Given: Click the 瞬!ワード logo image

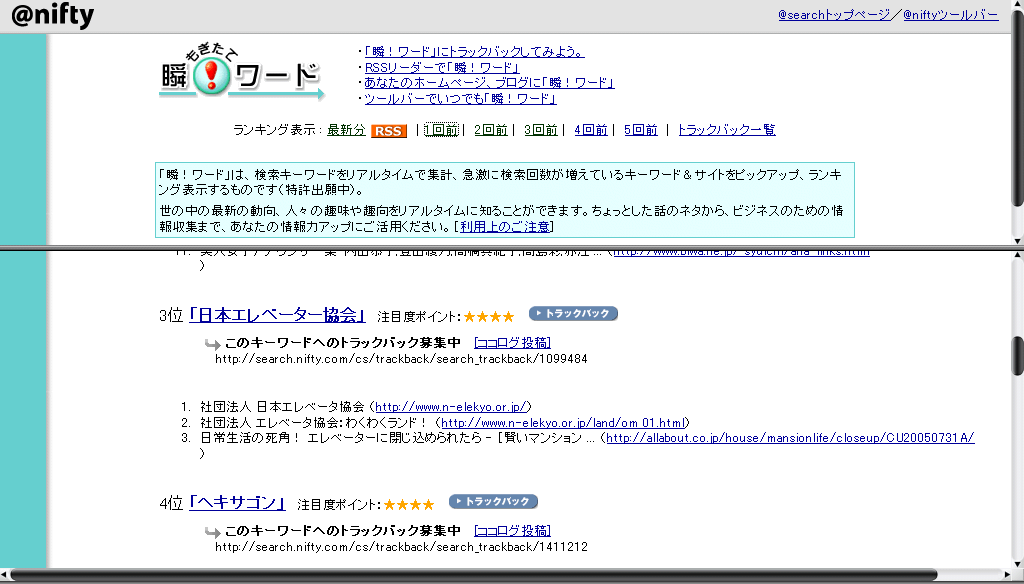Looking at the screenshot, I should point(242,73).
